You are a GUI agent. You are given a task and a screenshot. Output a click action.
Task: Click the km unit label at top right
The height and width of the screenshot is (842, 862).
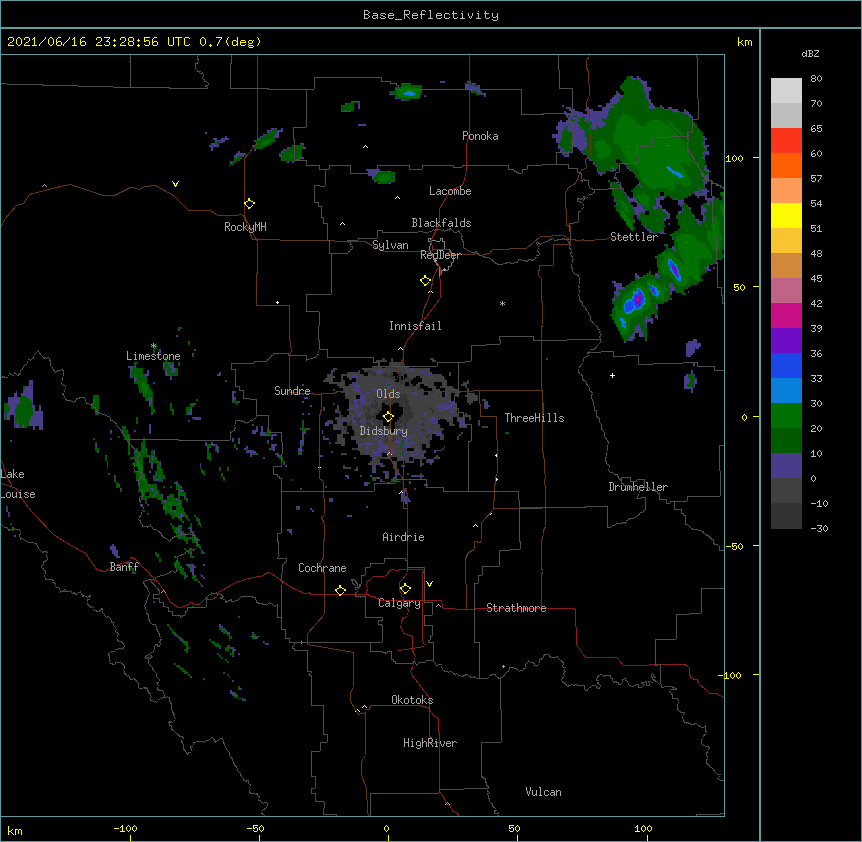pyautogui.click(x=745, y=42)
